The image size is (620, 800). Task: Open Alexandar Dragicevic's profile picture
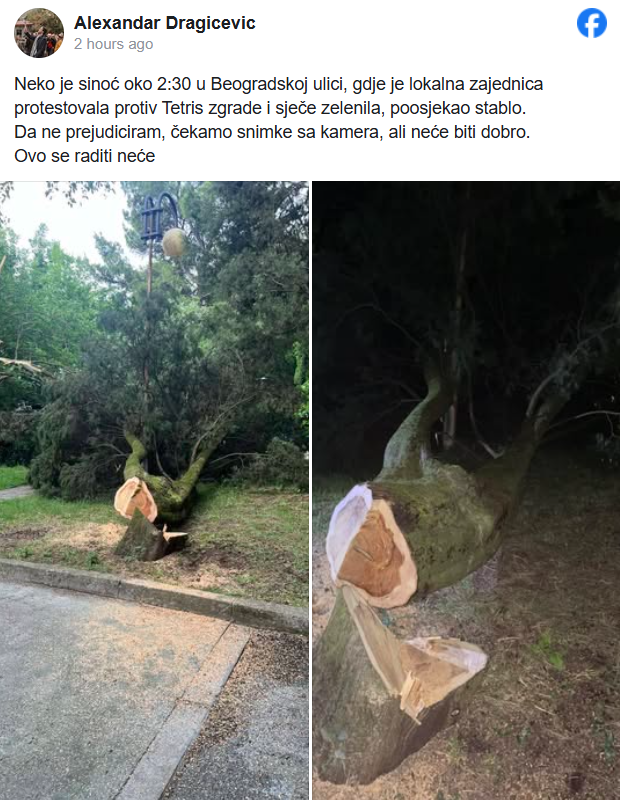coord(39,33)
